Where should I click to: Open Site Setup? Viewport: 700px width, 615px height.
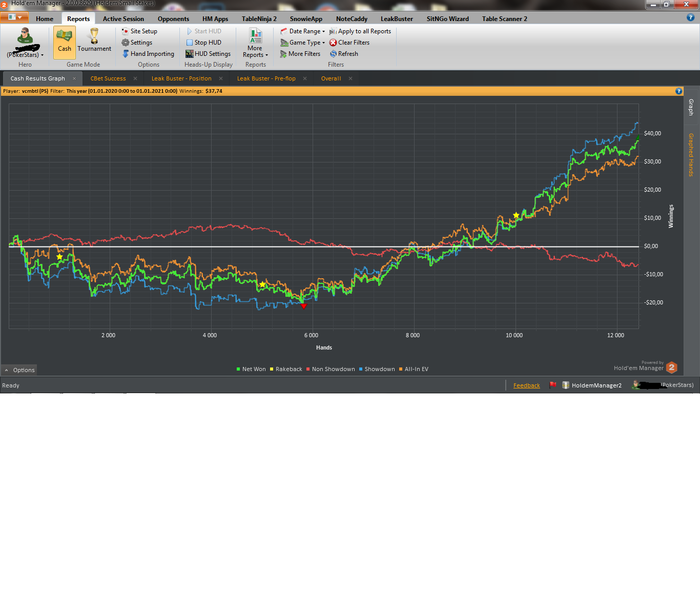click(x=139, y=31)
